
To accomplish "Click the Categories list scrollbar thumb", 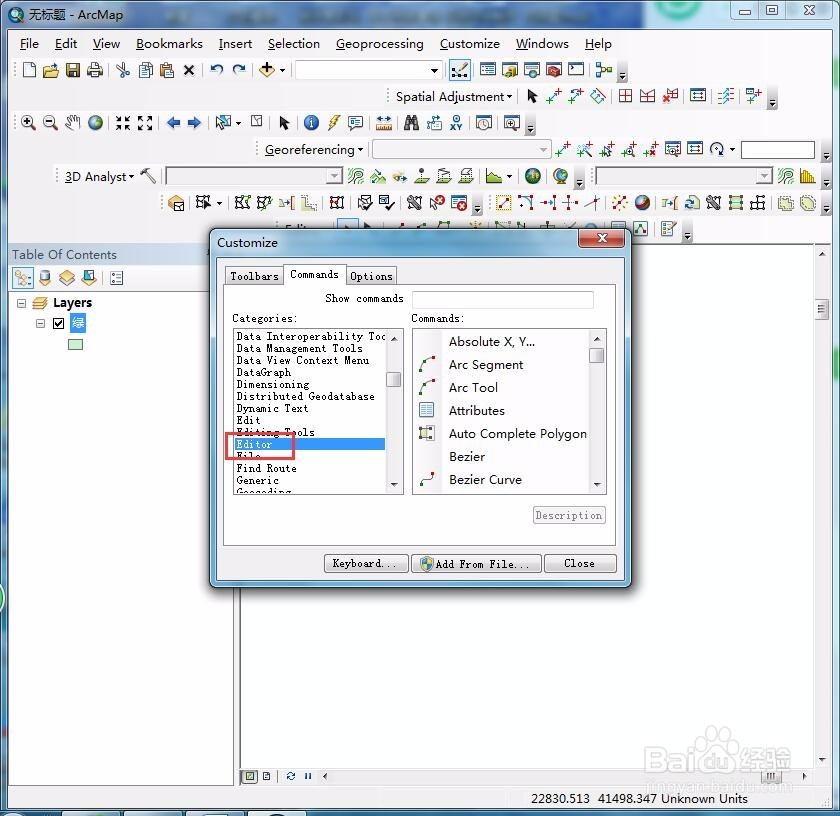I will [x=394, y=379].
